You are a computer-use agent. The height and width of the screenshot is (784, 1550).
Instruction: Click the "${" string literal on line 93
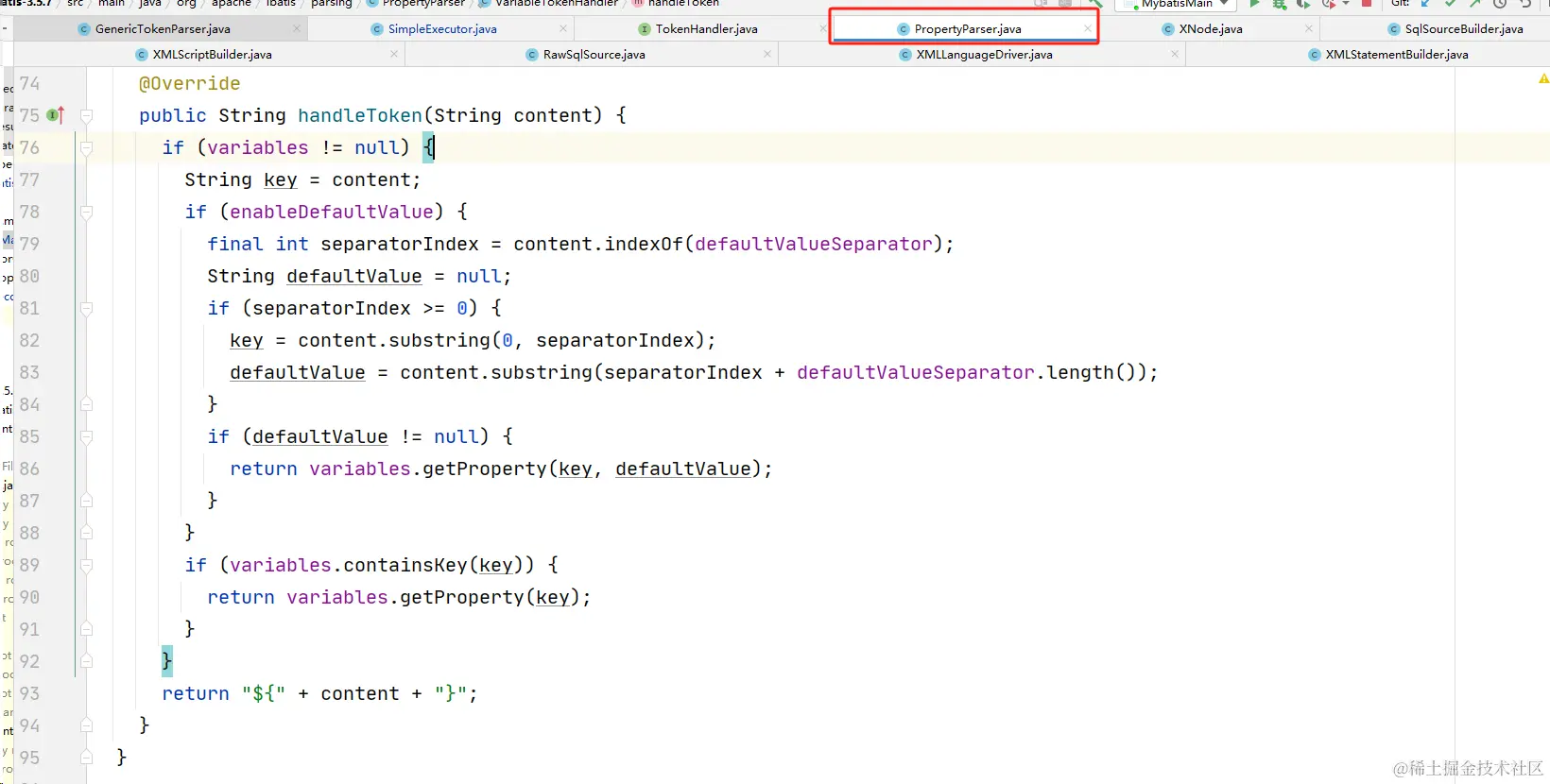point(264,694)
